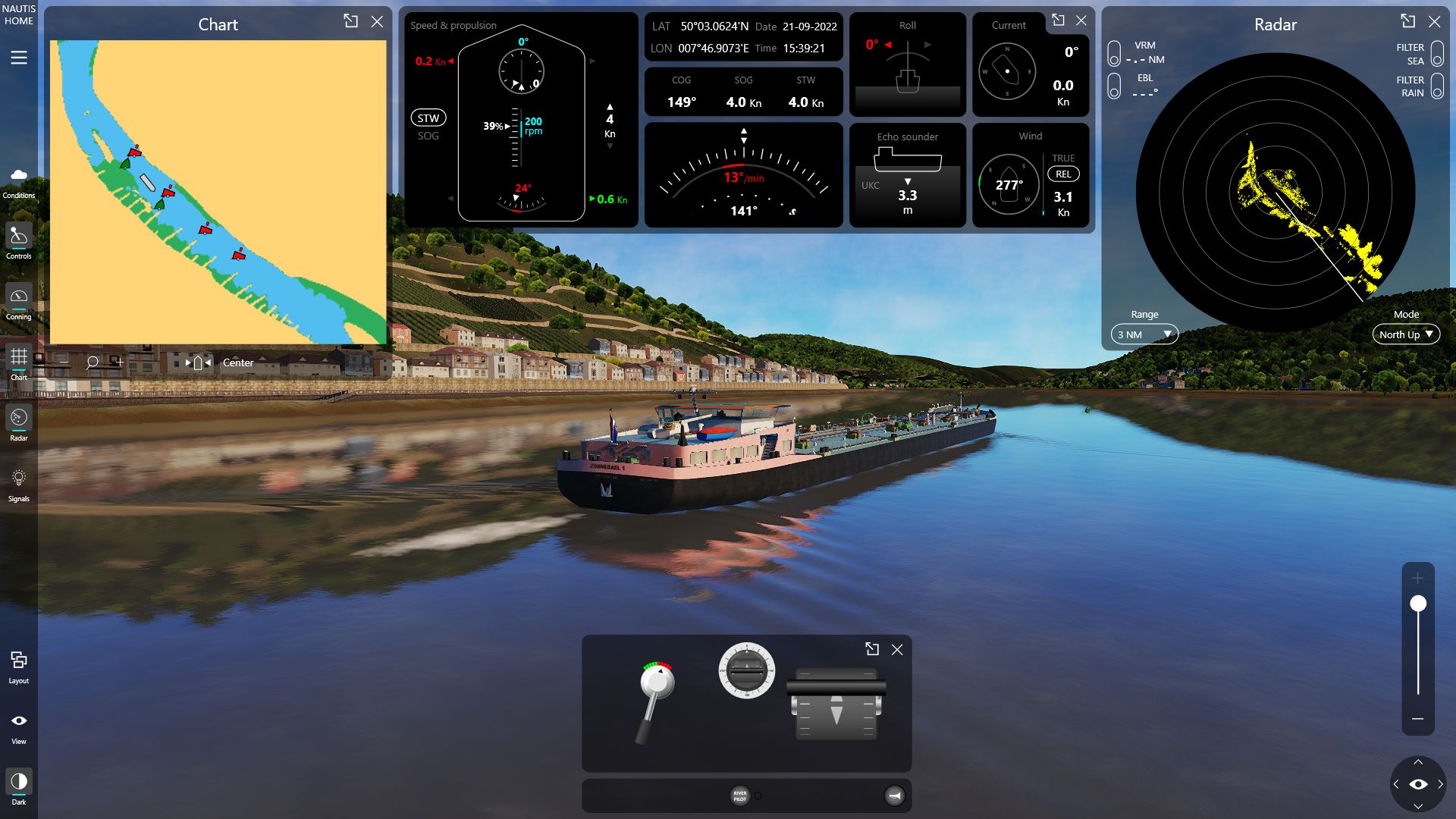Image resolution: width=1456 pixels, height=819 pixels.
Task: Enable the VRM range marker switch
Action: pos(1114,54)
